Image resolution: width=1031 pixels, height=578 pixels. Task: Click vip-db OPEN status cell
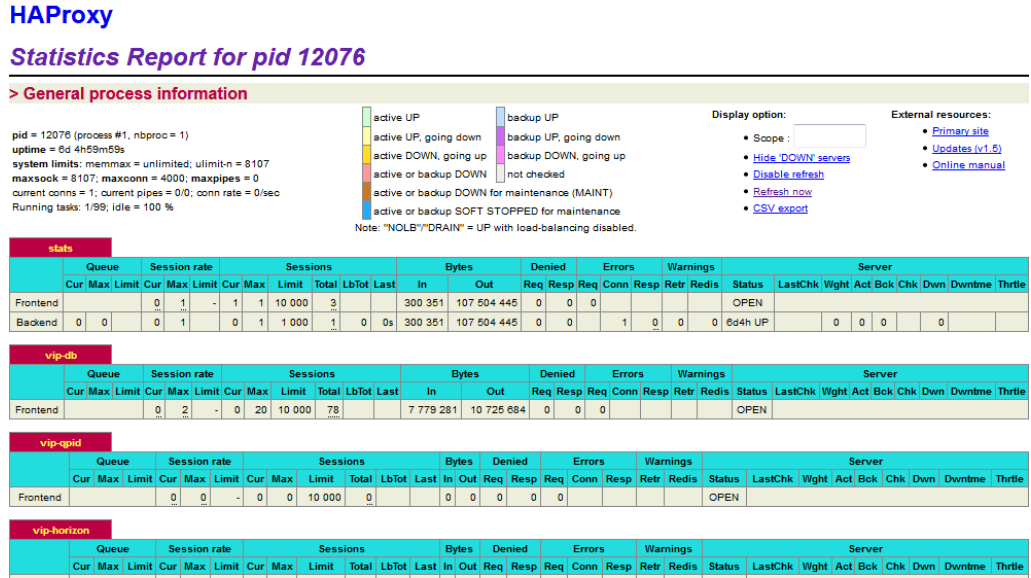pos(751,410)
